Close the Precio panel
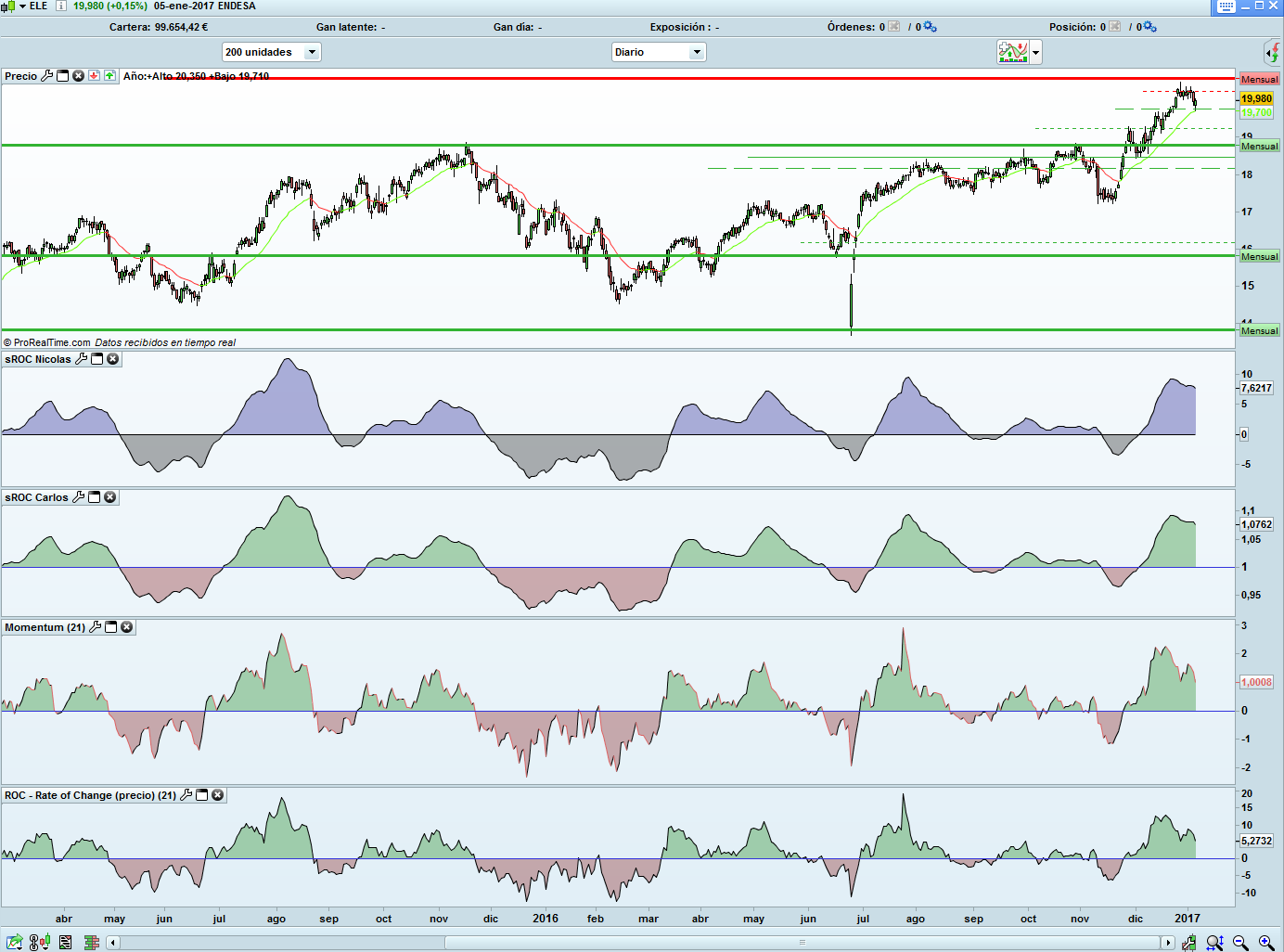The image size is (1284, 952). pyautogui.click(x=79, y=76)
